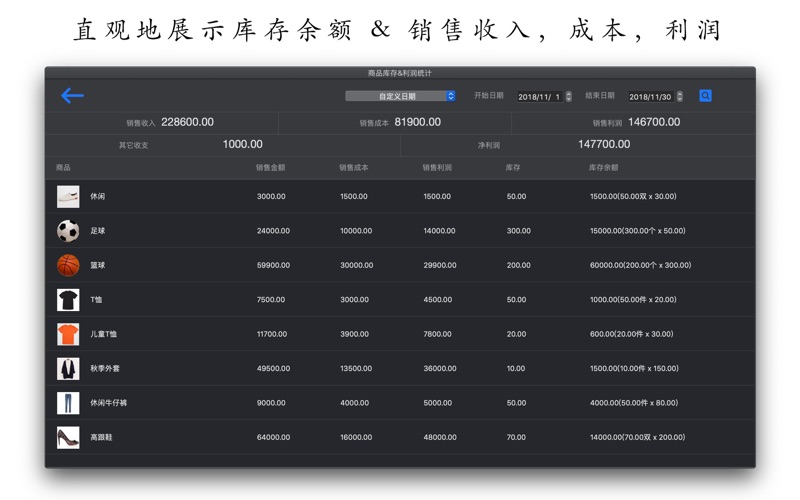This screenshot has height=500, width=800.
Task: Click the autumn jacket product icon
Action: [68, 369]
